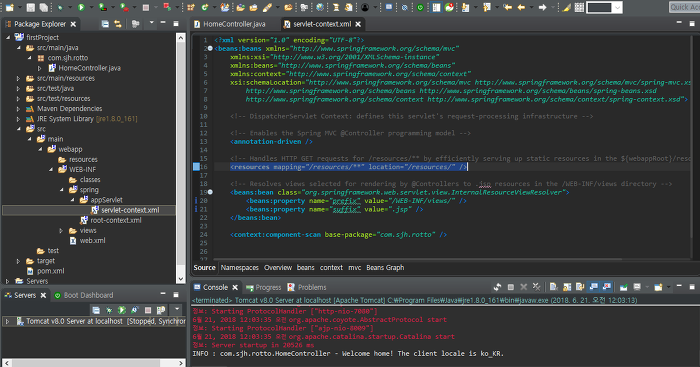Click the Next Annotation toolbar icon
700x367 pixels.
click(x=465, y=7)
